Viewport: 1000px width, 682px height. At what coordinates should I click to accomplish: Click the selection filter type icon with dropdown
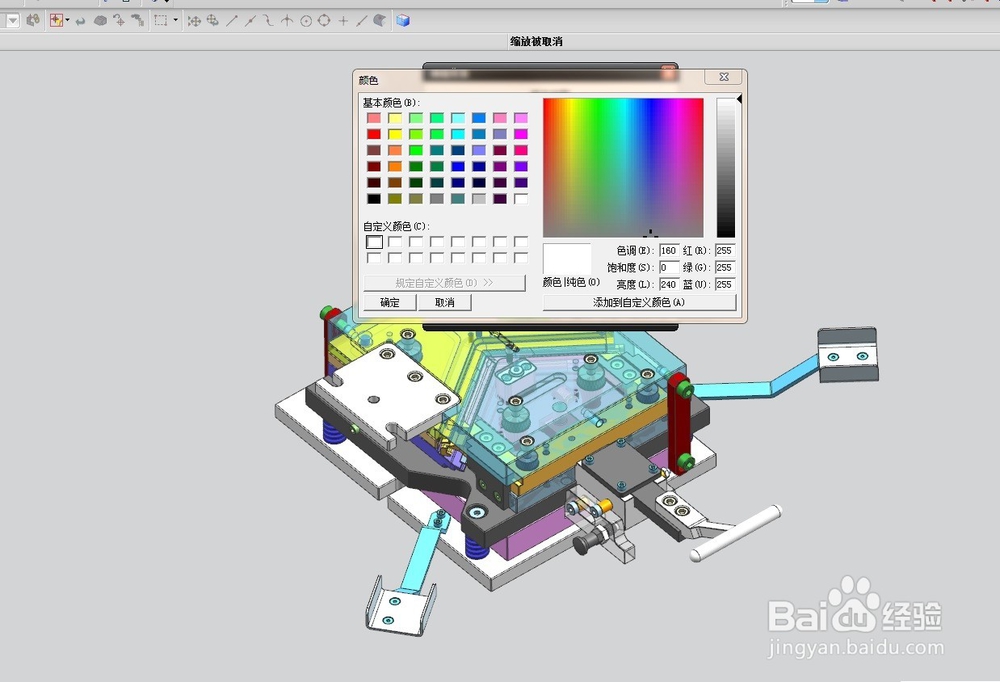click(x=56, y=20)
